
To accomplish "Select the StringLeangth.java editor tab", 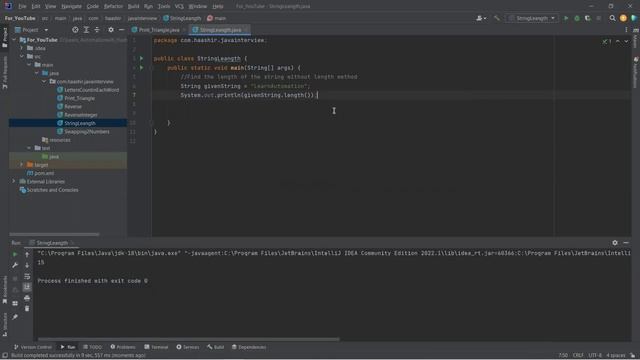I will 220,30.
